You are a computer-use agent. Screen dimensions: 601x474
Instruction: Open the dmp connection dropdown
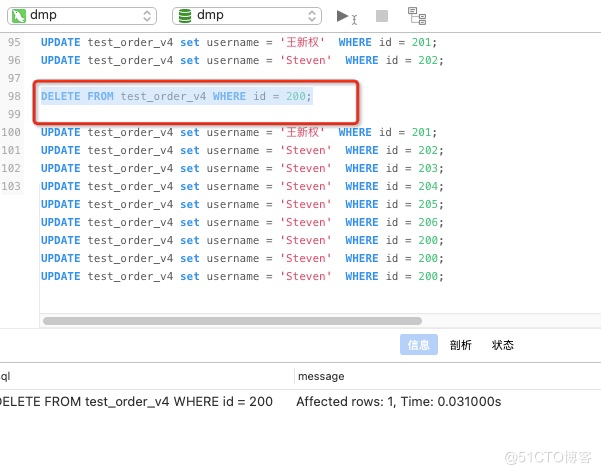(82, 16)
